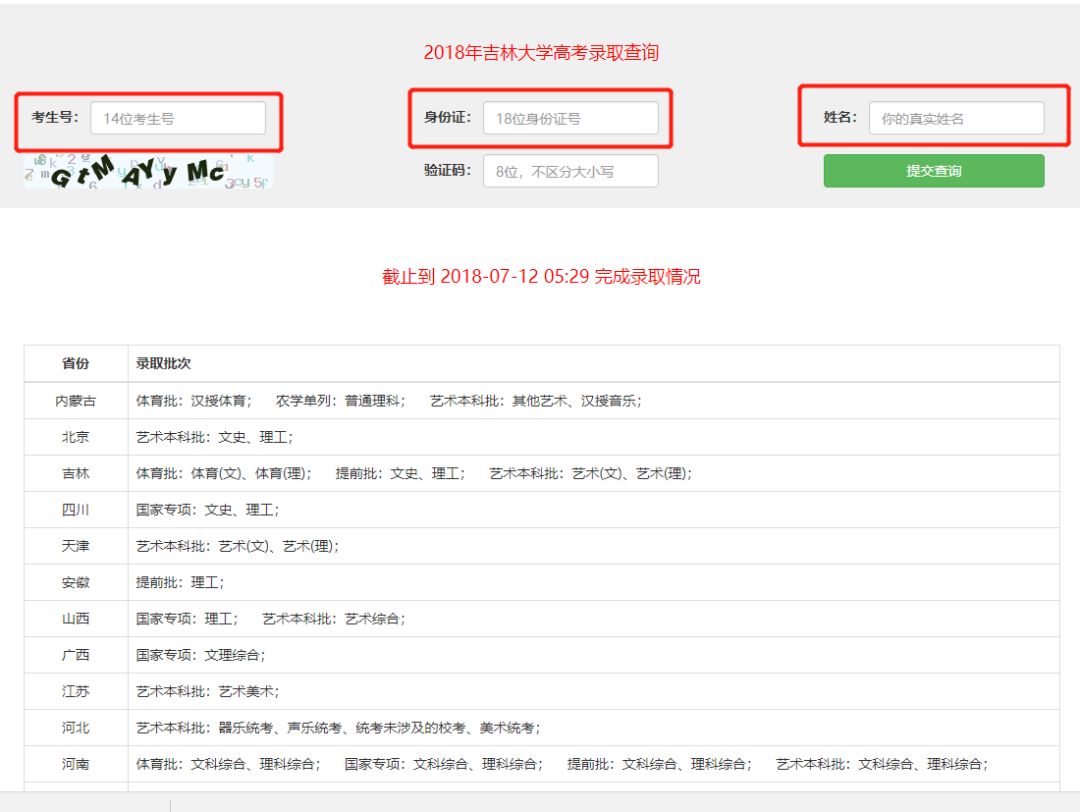Image resolution: width=1080 pixels, height=812 pixels.
Task: Select the 安徽 province cell
Action: click(76, 583)
